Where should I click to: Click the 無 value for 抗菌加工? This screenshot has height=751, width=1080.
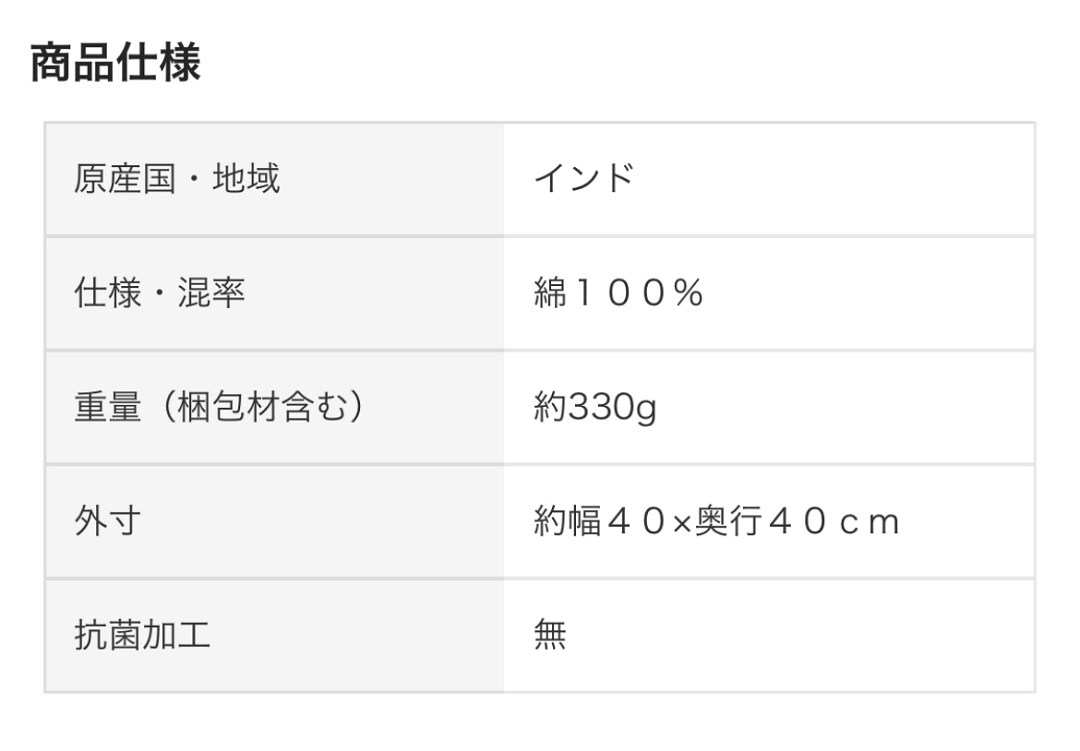click(x=550, y=635)
